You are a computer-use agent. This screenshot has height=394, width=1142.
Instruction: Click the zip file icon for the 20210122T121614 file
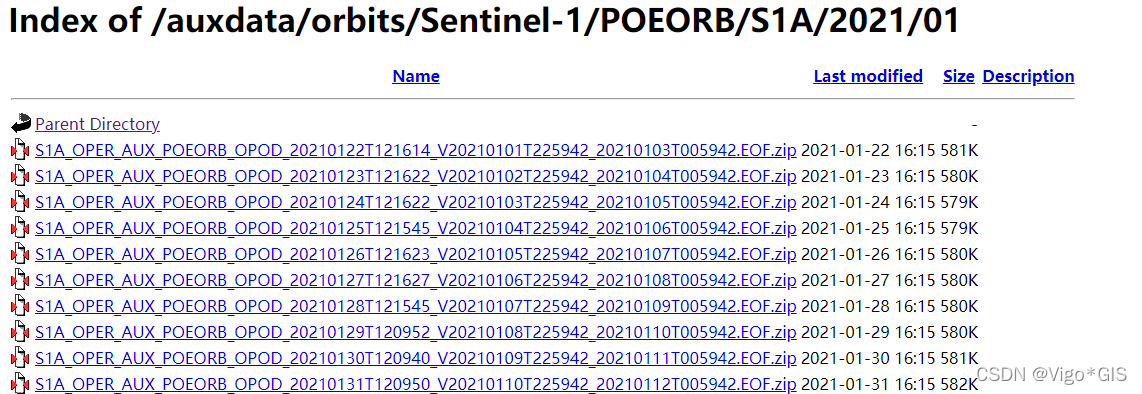click(20, 151)
